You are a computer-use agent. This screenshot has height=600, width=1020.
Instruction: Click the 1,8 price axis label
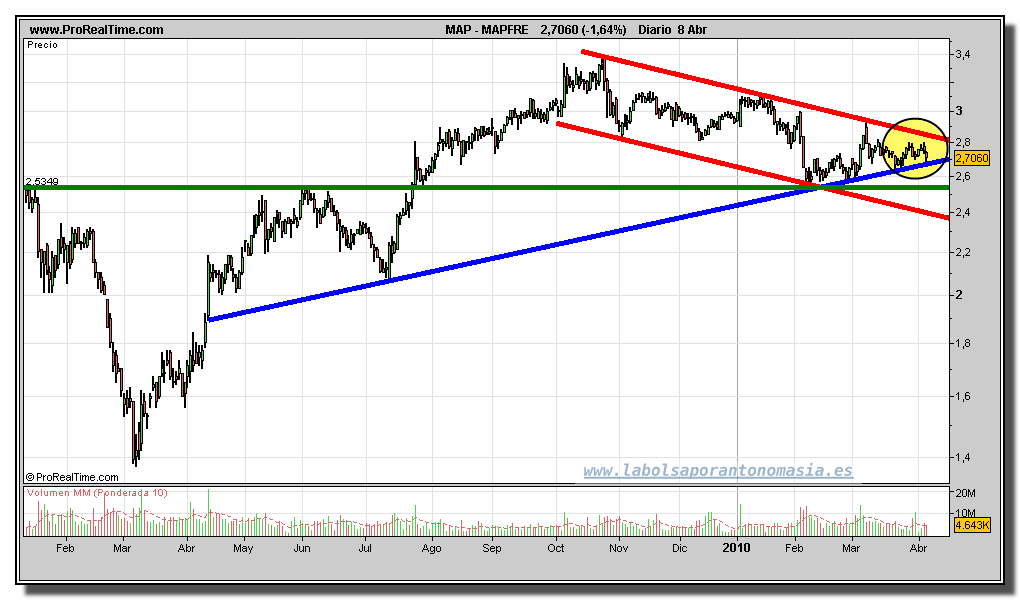[963, 344]
